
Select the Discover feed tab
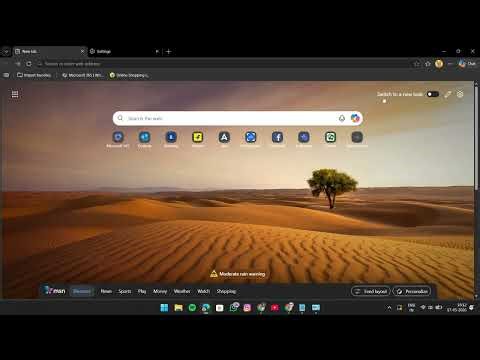coord(82,291)
